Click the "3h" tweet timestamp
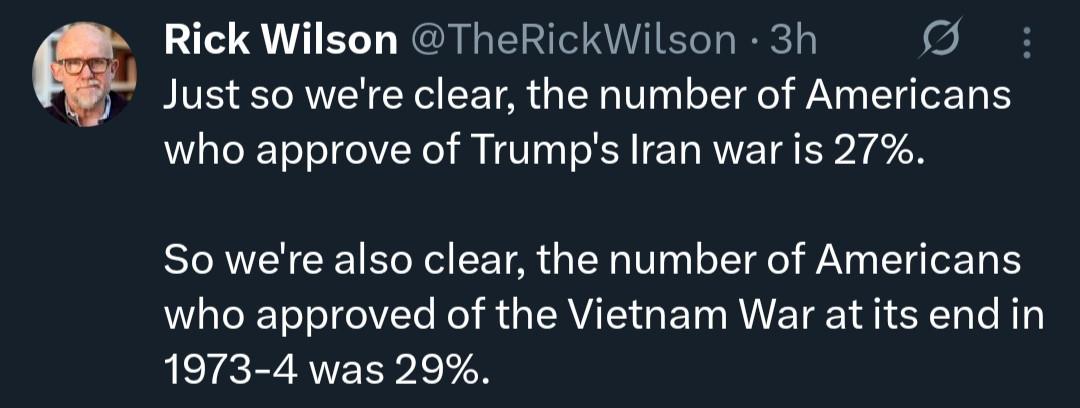 pyautogui.click(x=796, y=40)
